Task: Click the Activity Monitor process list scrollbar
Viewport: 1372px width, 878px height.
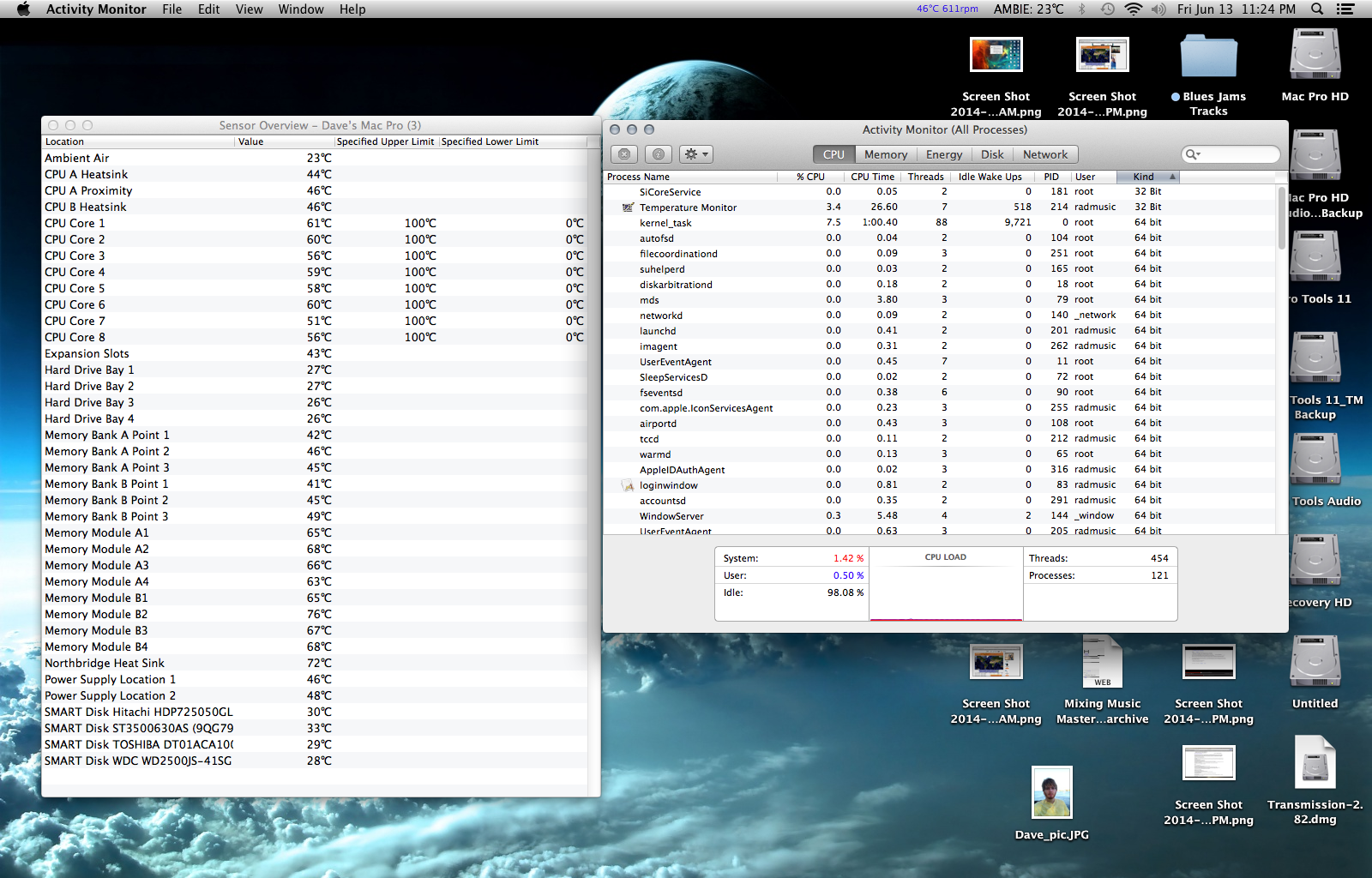Action: pyautogui.click(x=1281, y=219)
